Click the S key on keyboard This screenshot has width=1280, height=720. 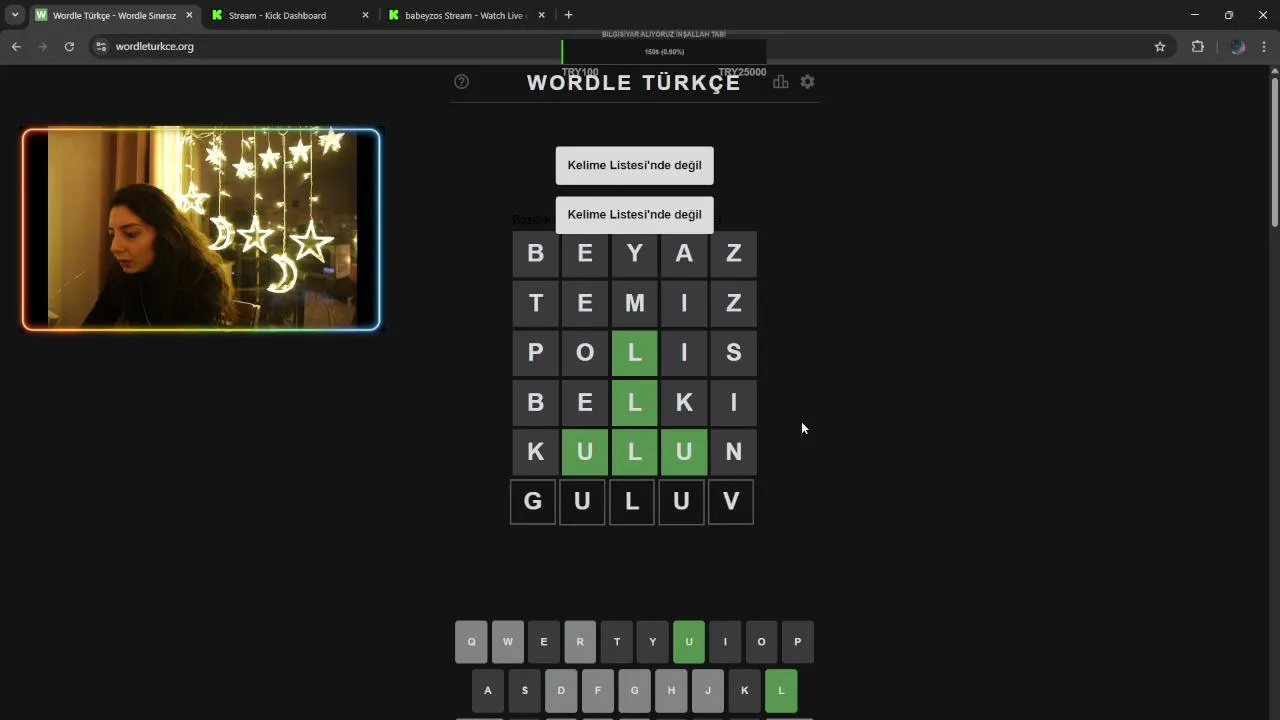coord(525,691)
